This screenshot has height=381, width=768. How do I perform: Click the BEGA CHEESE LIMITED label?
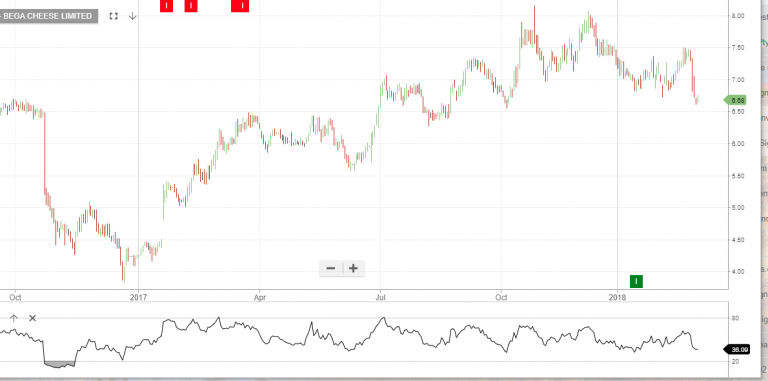[x=48, y=16]
